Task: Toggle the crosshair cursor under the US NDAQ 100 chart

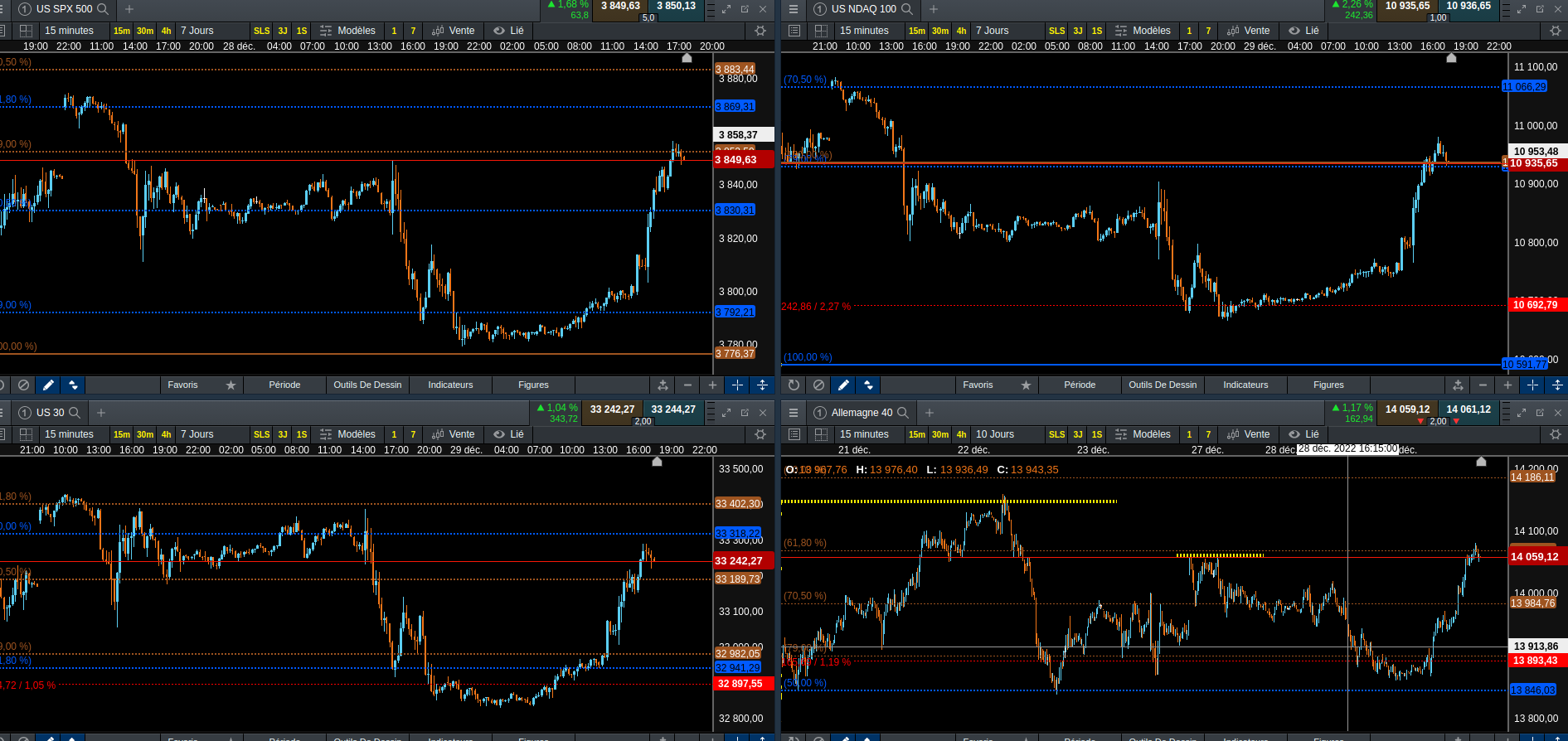Action: [x=1532, y=385]
